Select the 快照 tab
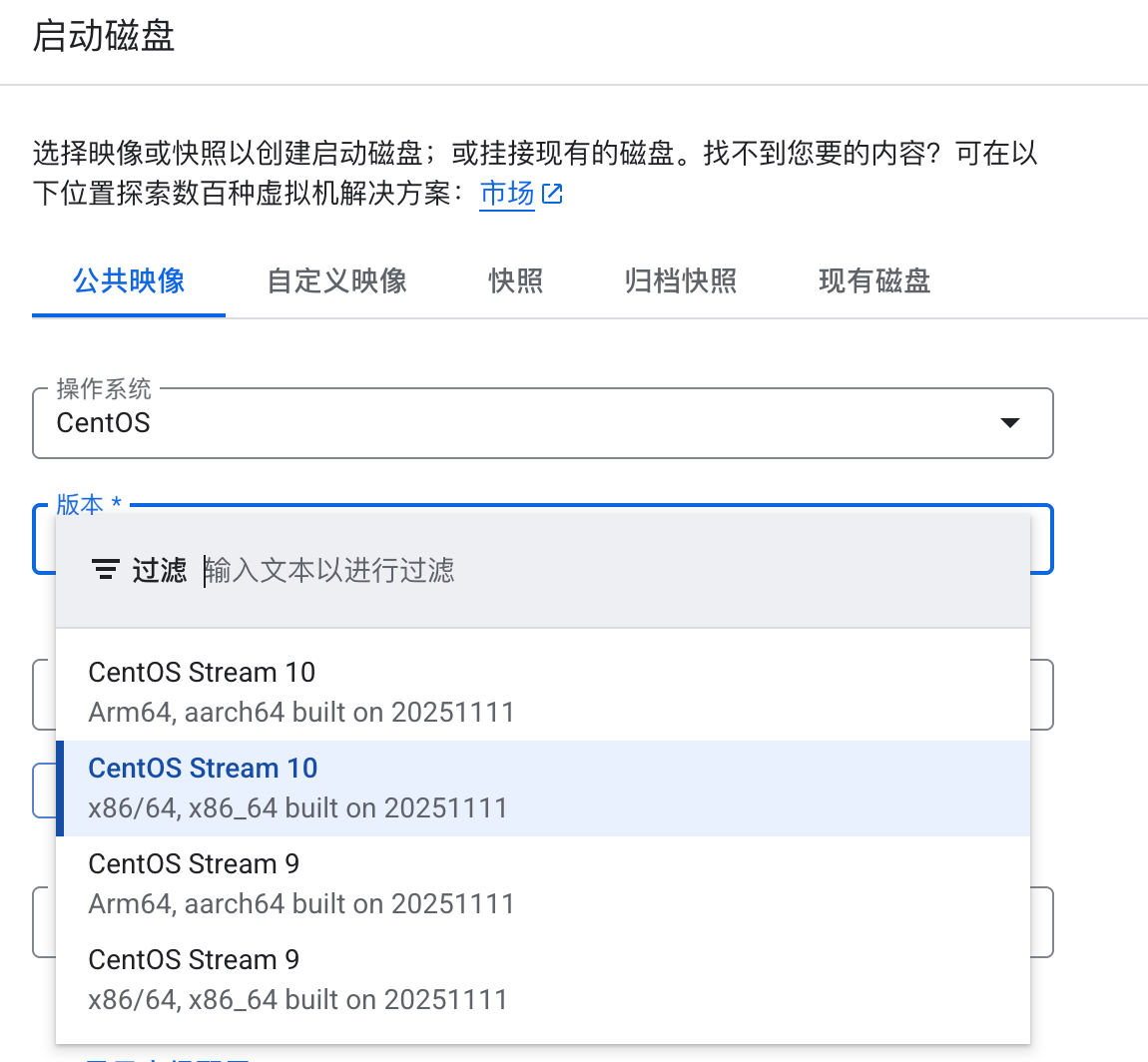Viewport: 1148px width, 1062px height. [515, 281]
